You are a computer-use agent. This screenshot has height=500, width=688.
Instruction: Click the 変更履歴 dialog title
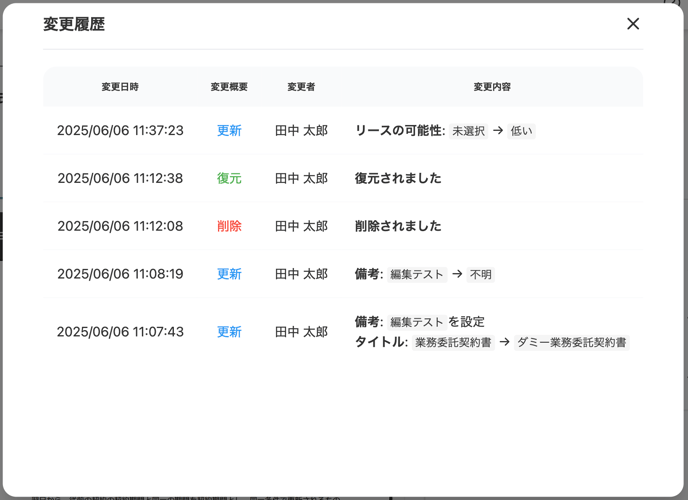tap(74, 24)
